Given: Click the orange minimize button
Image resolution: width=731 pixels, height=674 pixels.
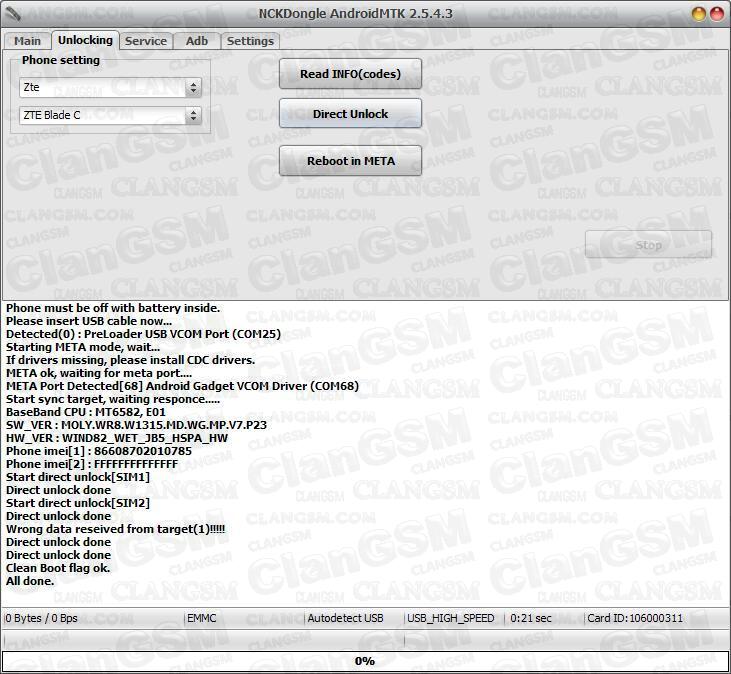Looking at the screenshot, I should [698, 14].
